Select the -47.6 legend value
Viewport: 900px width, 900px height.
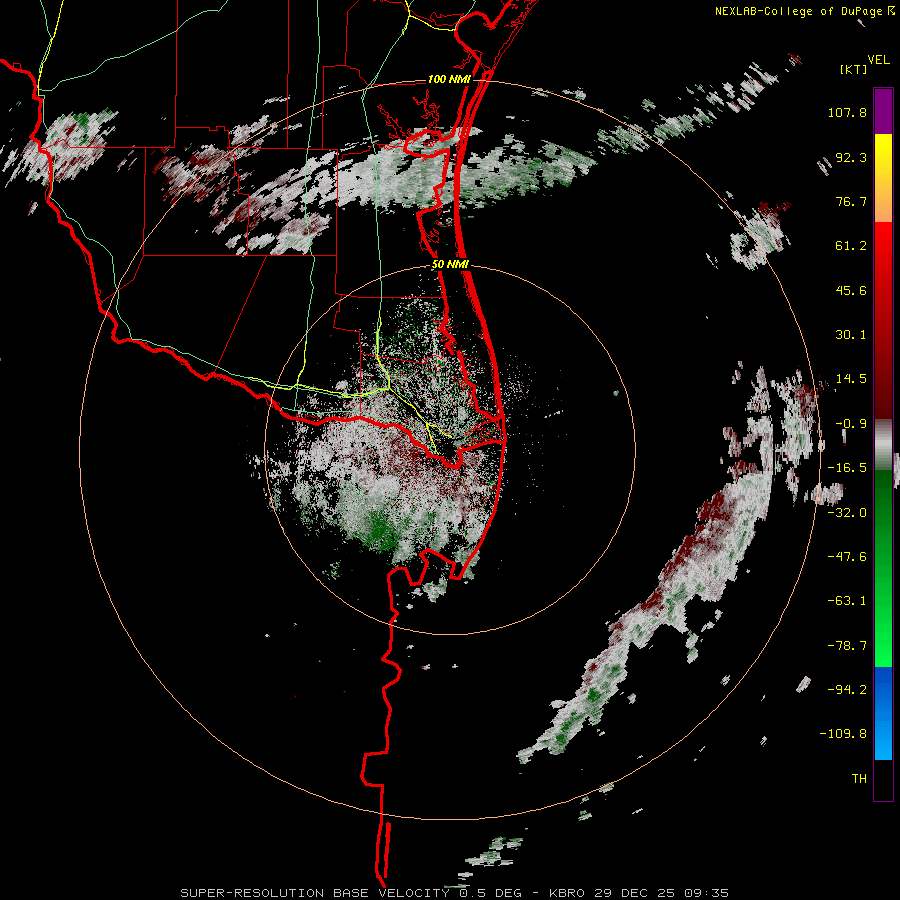pyautogui.click(x=847, y=557)
